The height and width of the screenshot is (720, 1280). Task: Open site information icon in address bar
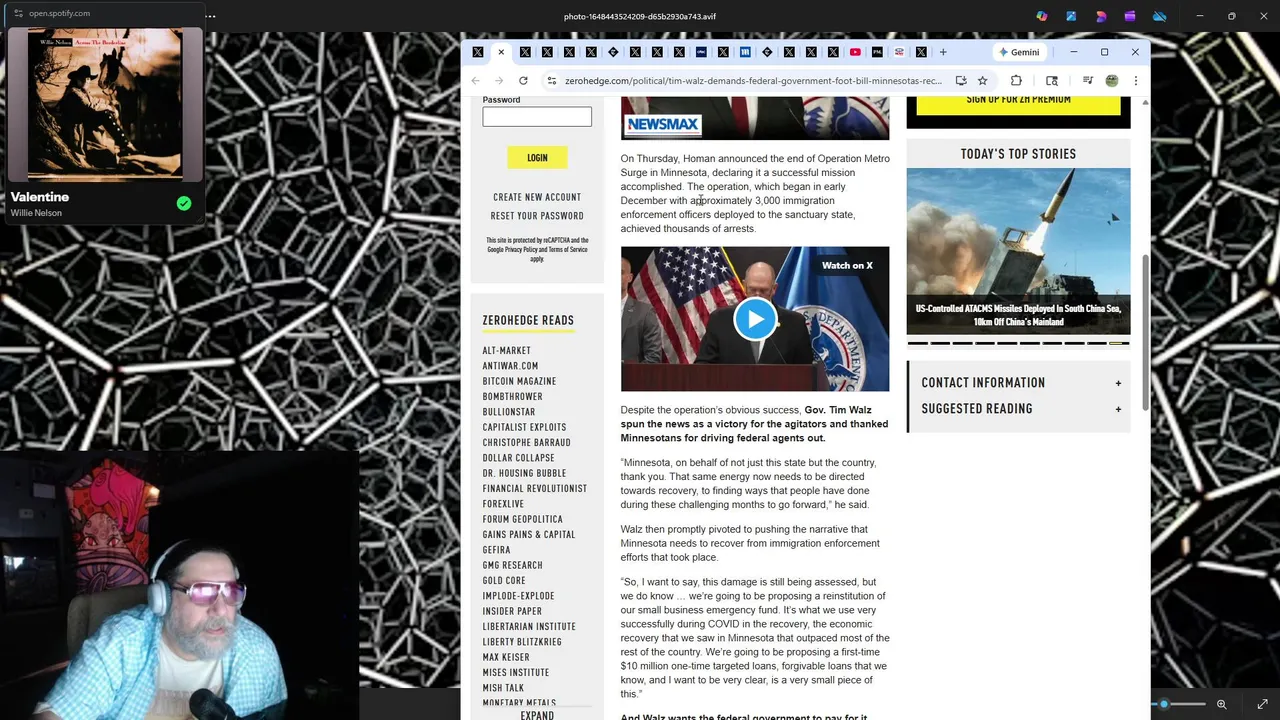(x=551, y=81)
